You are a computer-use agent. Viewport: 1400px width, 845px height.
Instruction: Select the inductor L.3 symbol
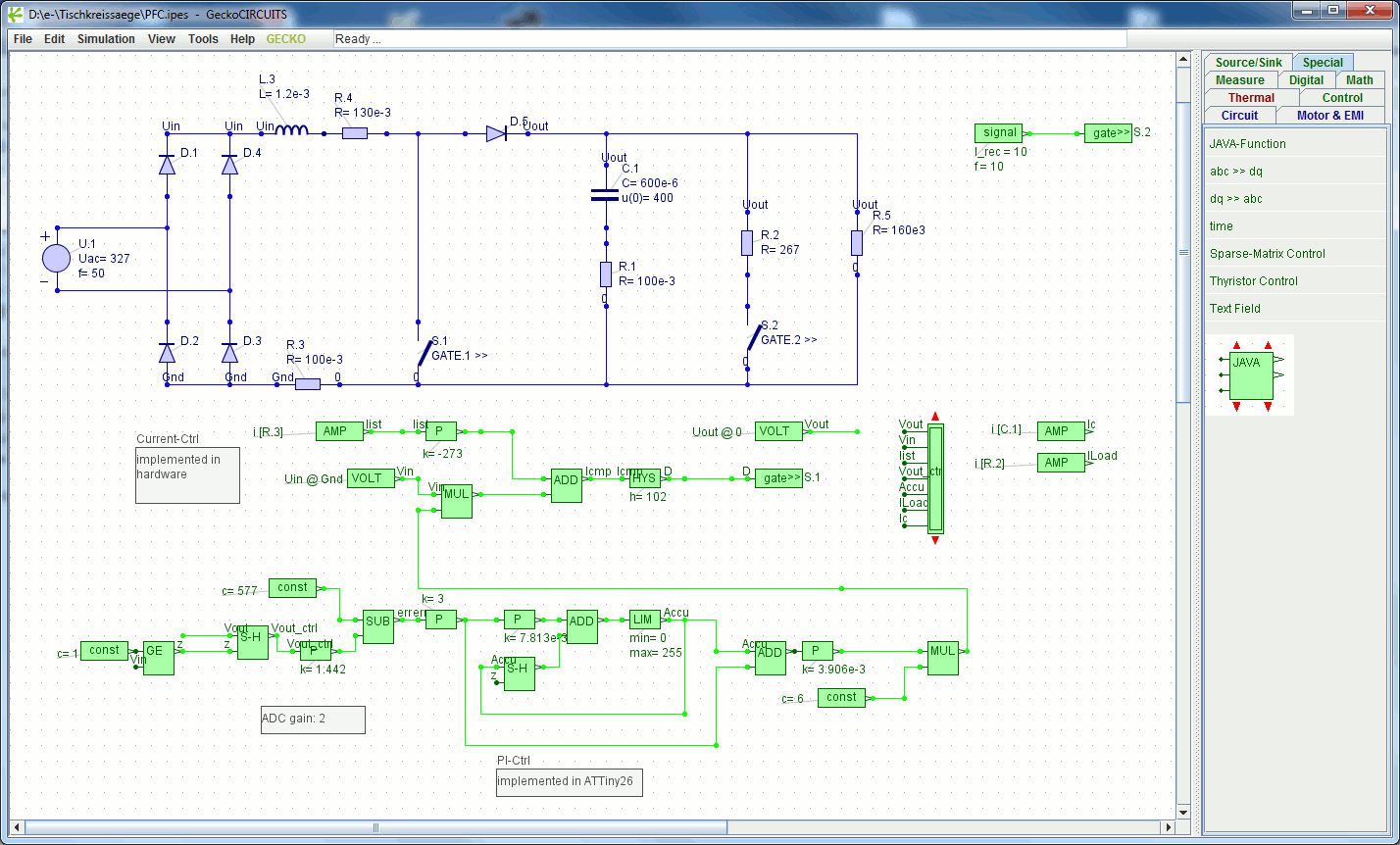291,129
